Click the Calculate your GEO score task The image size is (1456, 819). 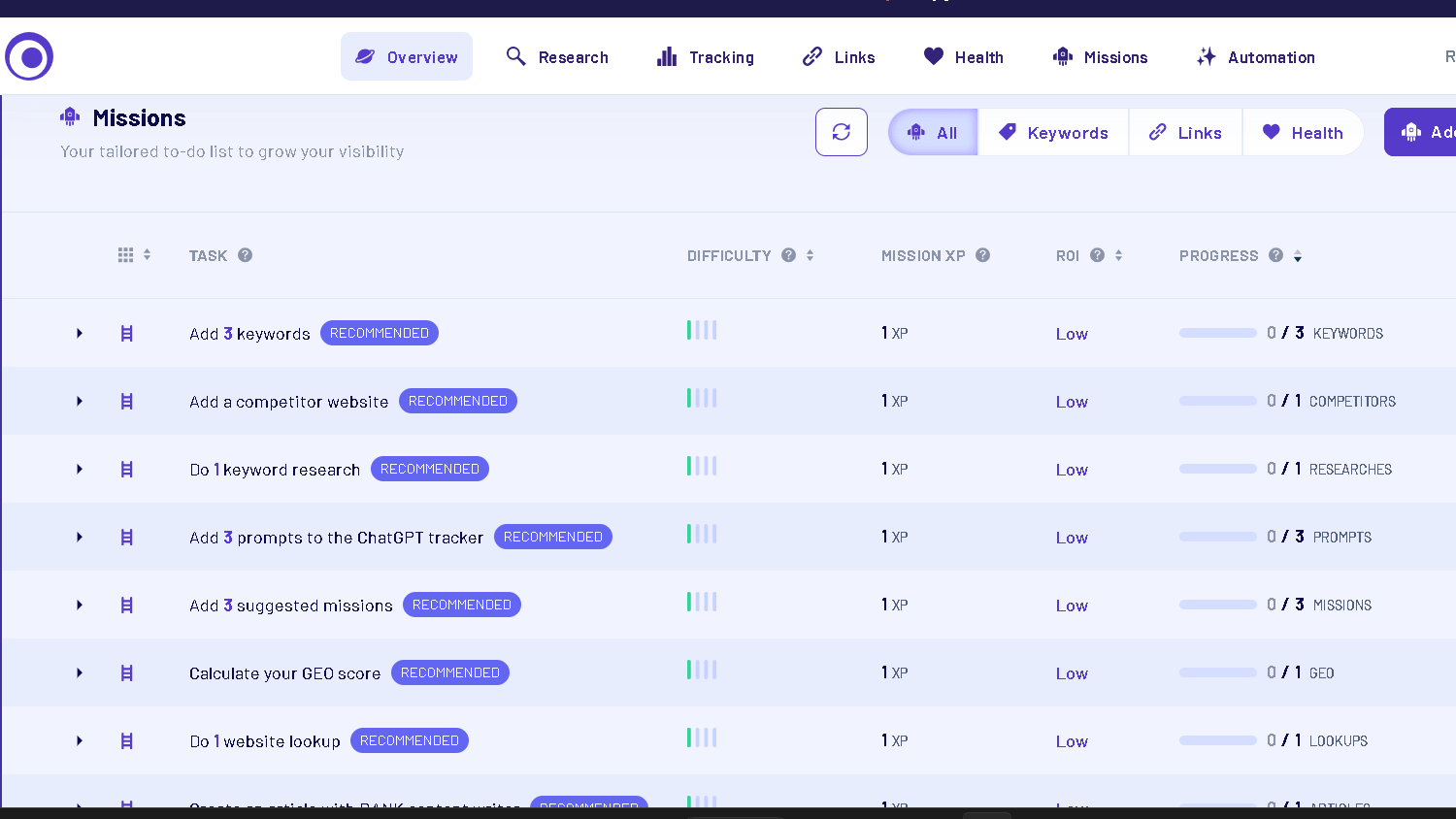(x=284, y=673)
